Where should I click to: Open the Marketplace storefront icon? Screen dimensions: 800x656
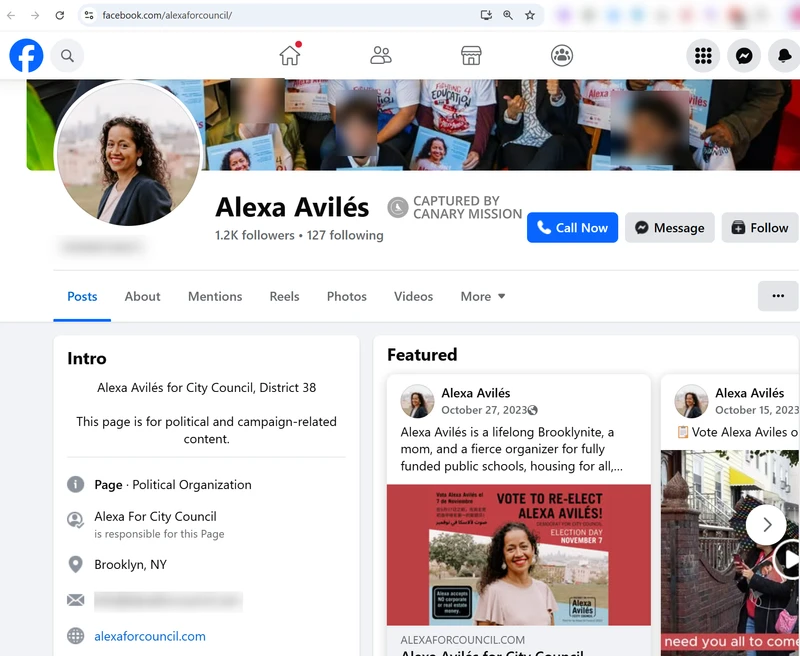pyautogui.click(x=471, y=56)
